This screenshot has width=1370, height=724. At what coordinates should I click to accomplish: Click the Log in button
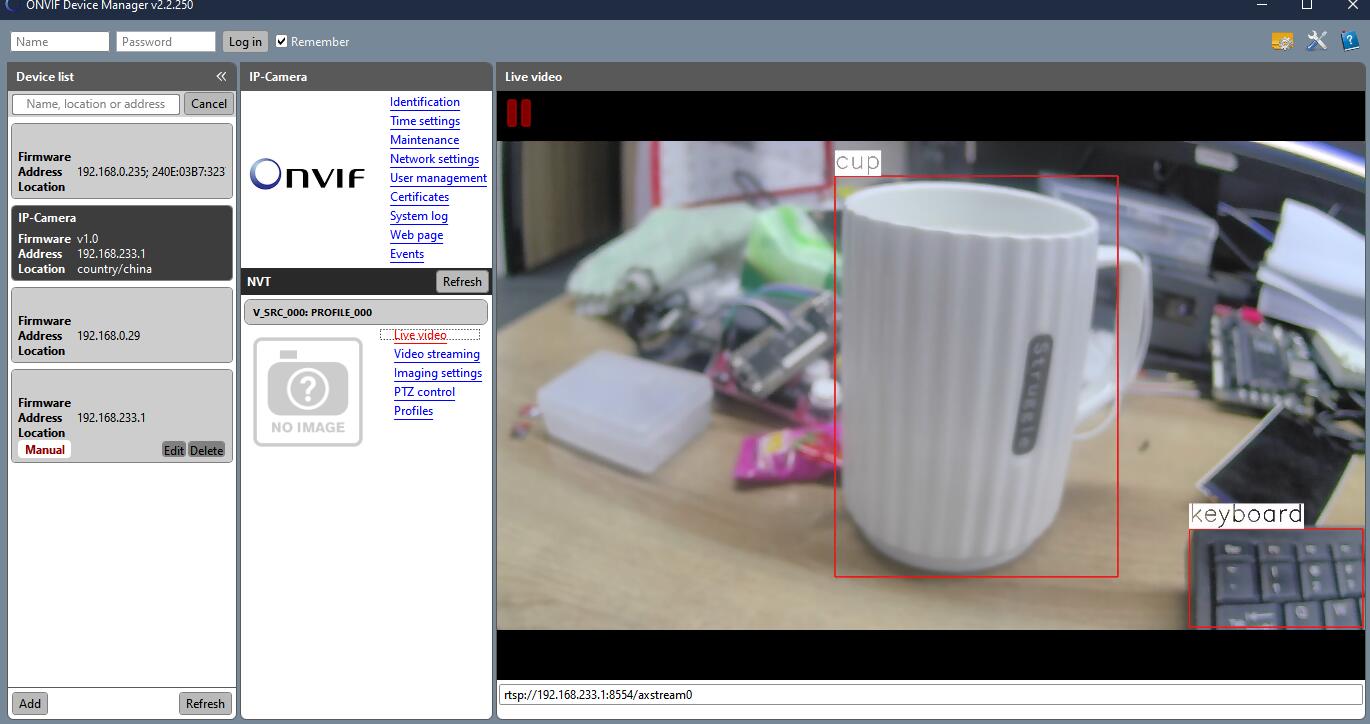[245, 41]
